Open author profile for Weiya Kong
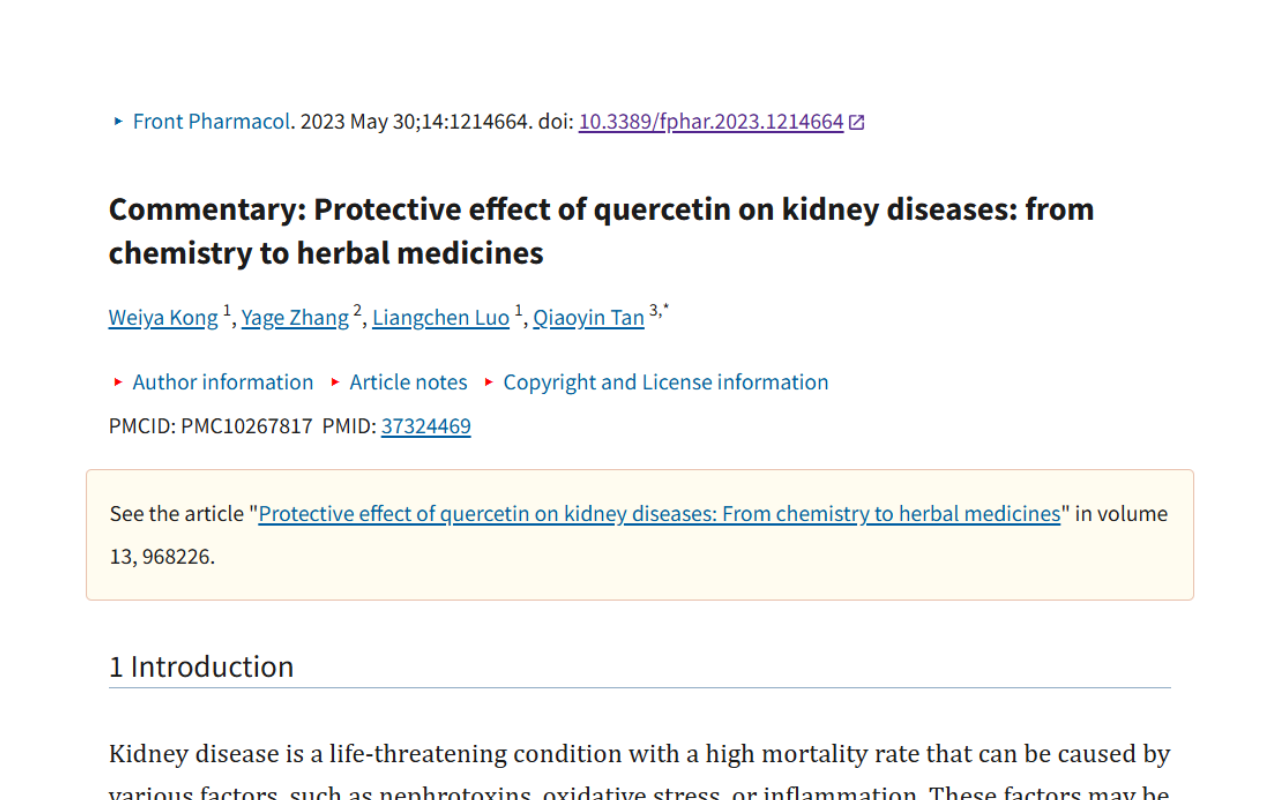The height and width of the screenshot is (800, 1280). pos(162,317)
